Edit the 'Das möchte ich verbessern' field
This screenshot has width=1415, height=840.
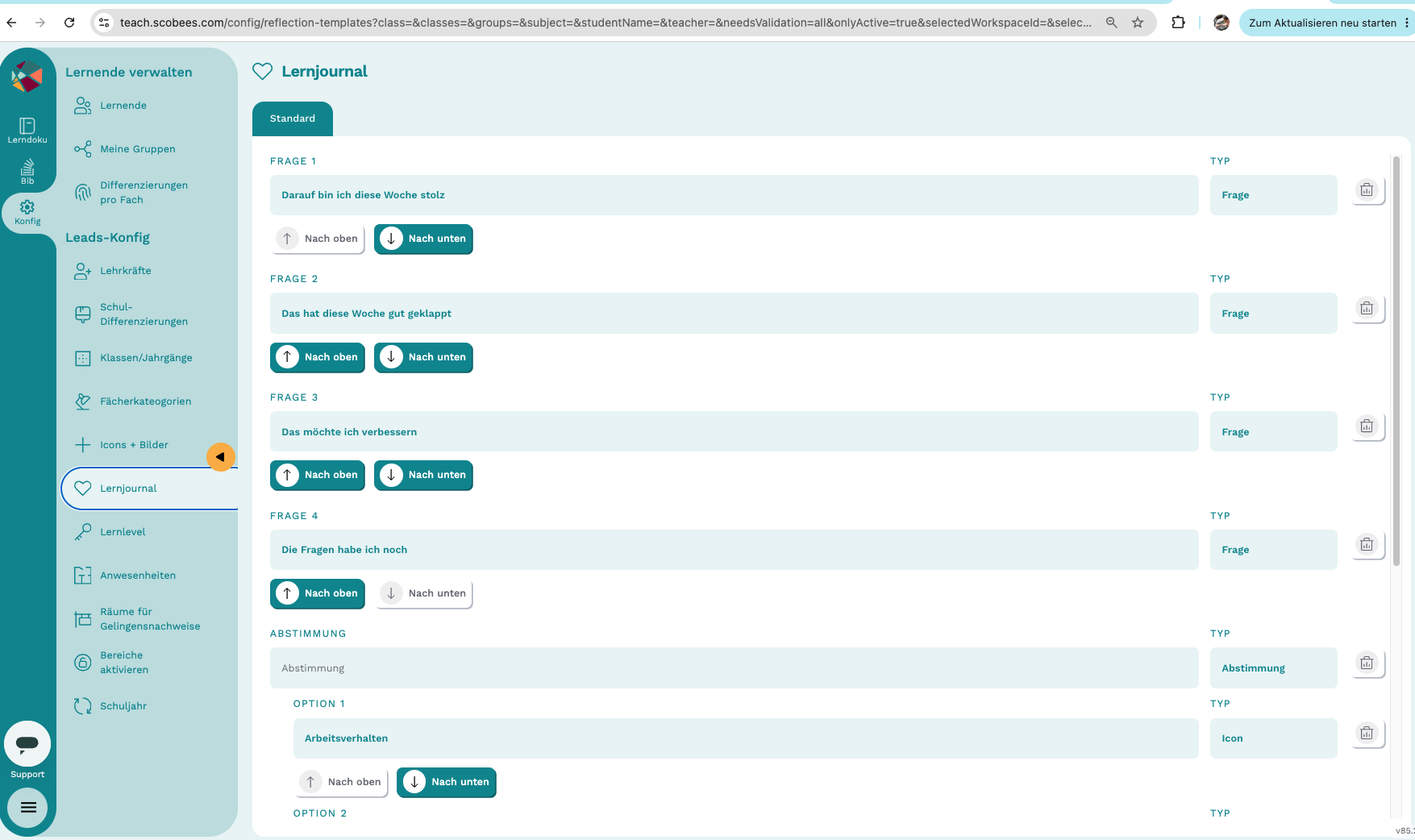(734, 432)
